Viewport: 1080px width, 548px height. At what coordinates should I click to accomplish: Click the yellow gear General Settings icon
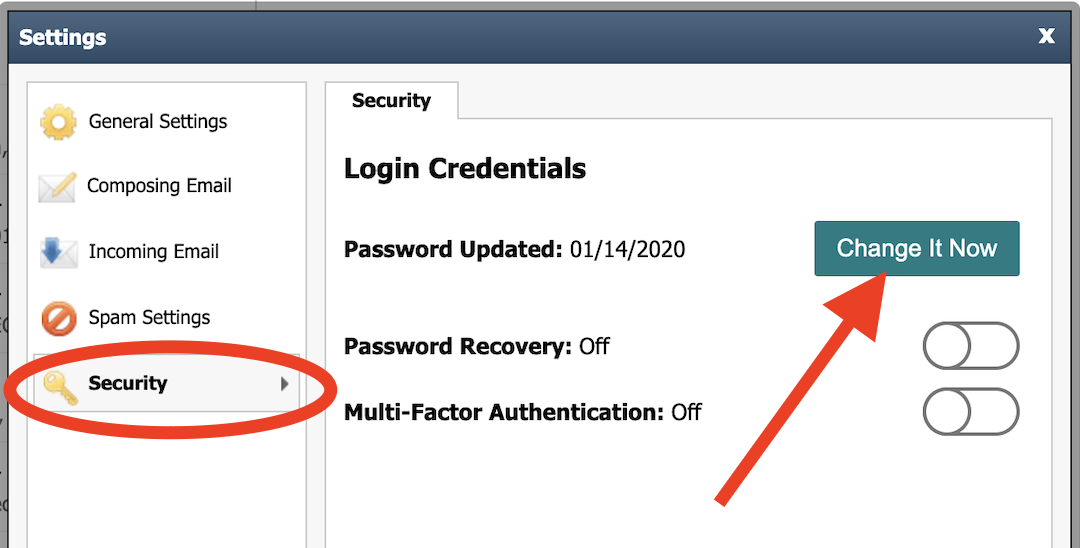click(58, 123)
